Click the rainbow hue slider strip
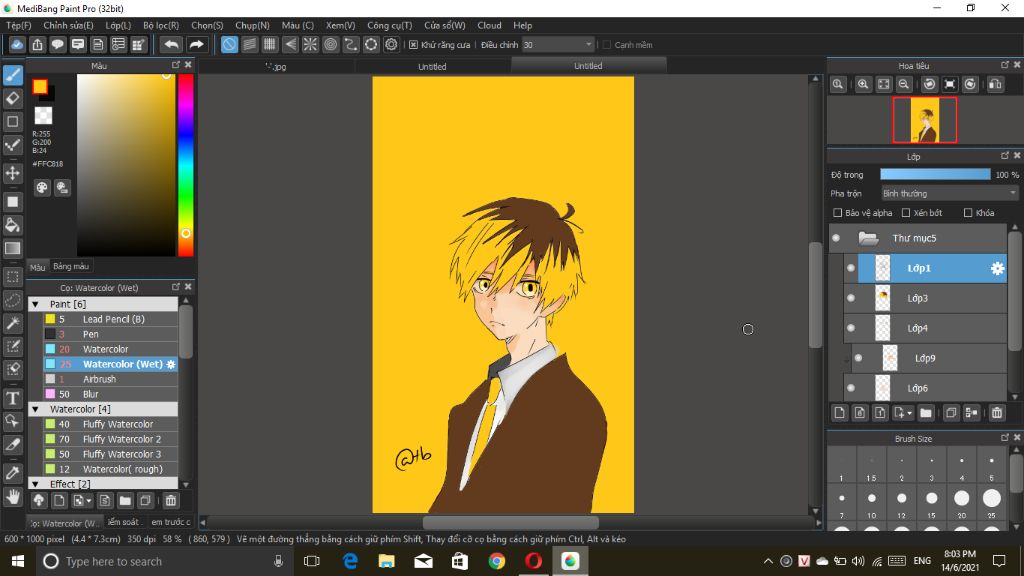 pyautogui.click(x=185, y=165)
